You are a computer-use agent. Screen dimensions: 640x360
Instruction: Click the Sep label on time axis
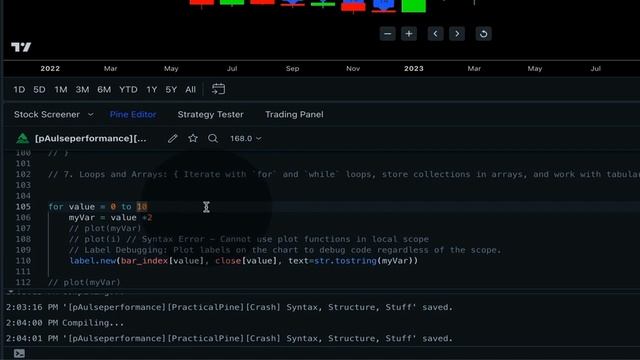[292, 69]
